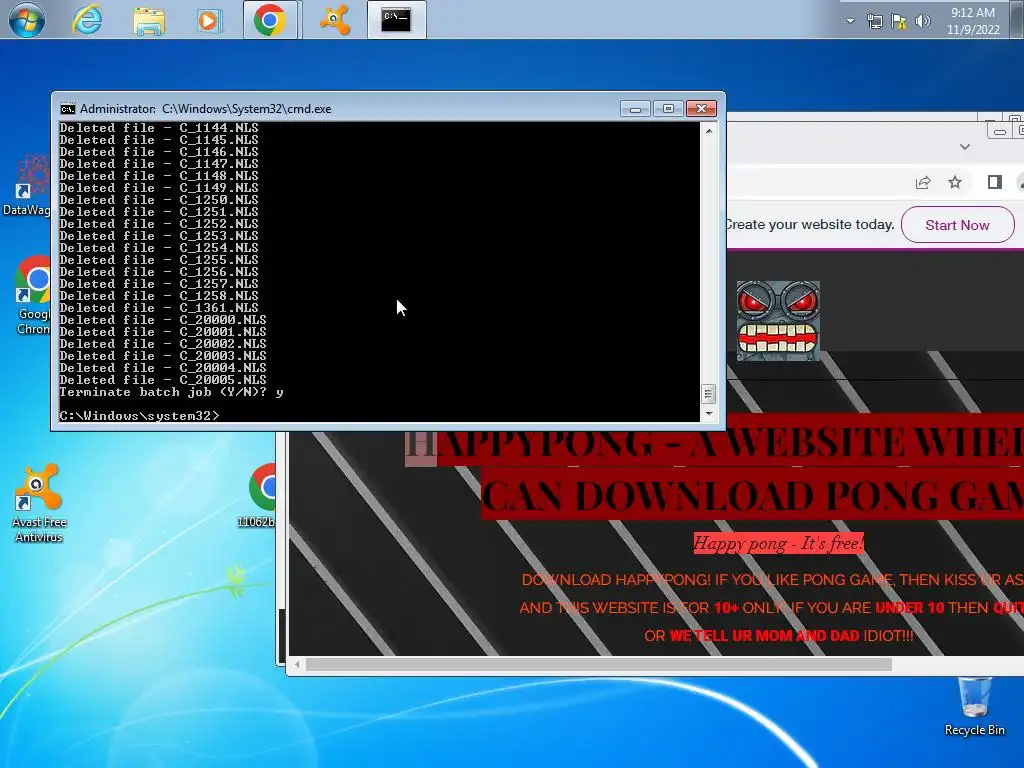1024x768 pixels.
Task: Click the 'DOWNLOAD HAPPYPONG!' paragraph line
Action: tap(773, 580)
